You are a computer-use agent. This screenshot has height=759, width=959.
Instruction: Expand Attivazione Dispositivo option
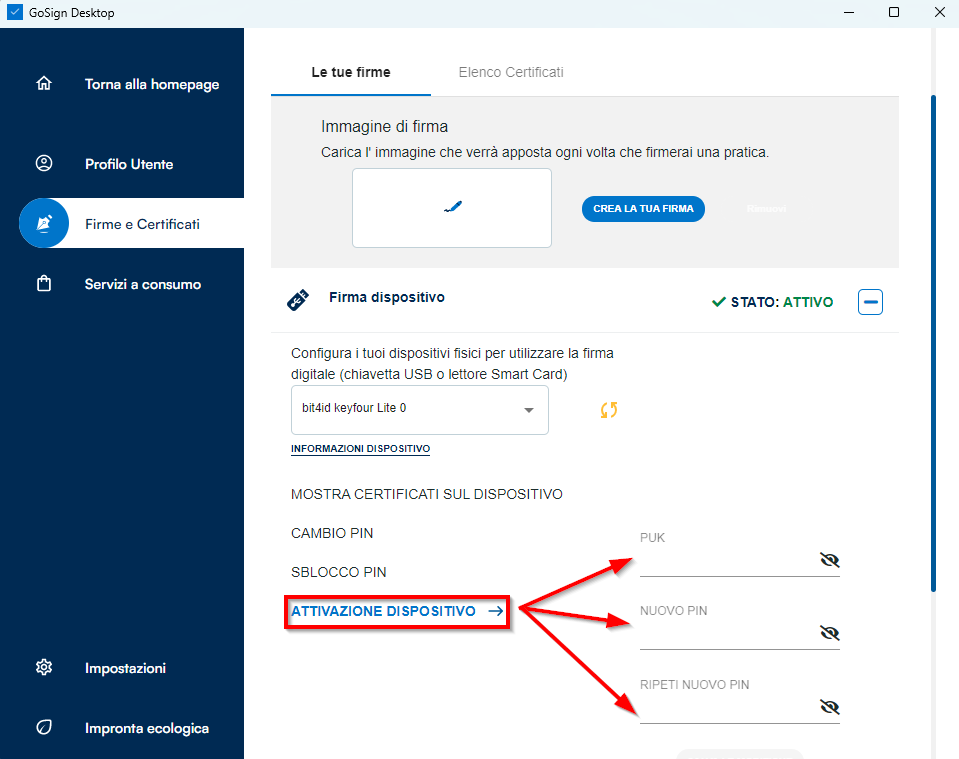pyautogui.click(x=397, y=611)
